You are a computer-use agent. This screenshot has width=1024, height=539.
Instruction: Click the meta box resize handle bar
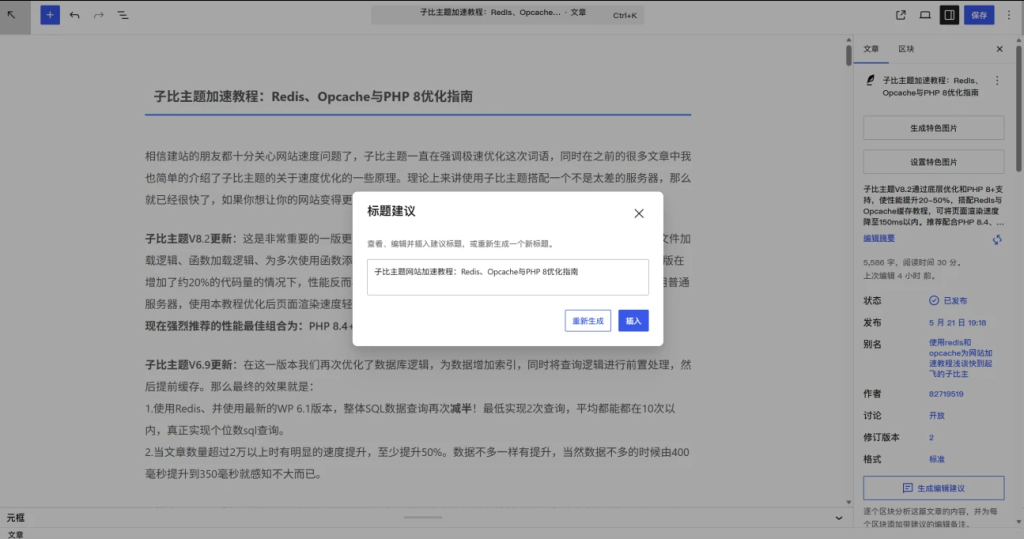423,517
